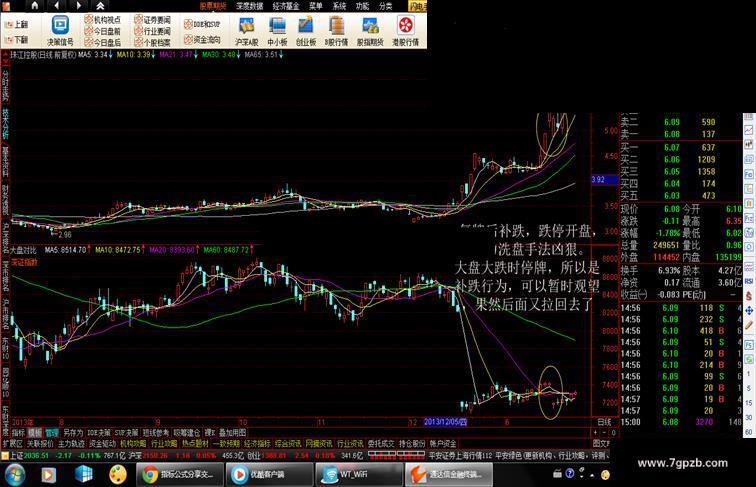Collapse the ribbon with double chevron
This screenshot has width=756, height=487.
coord(100,6)
